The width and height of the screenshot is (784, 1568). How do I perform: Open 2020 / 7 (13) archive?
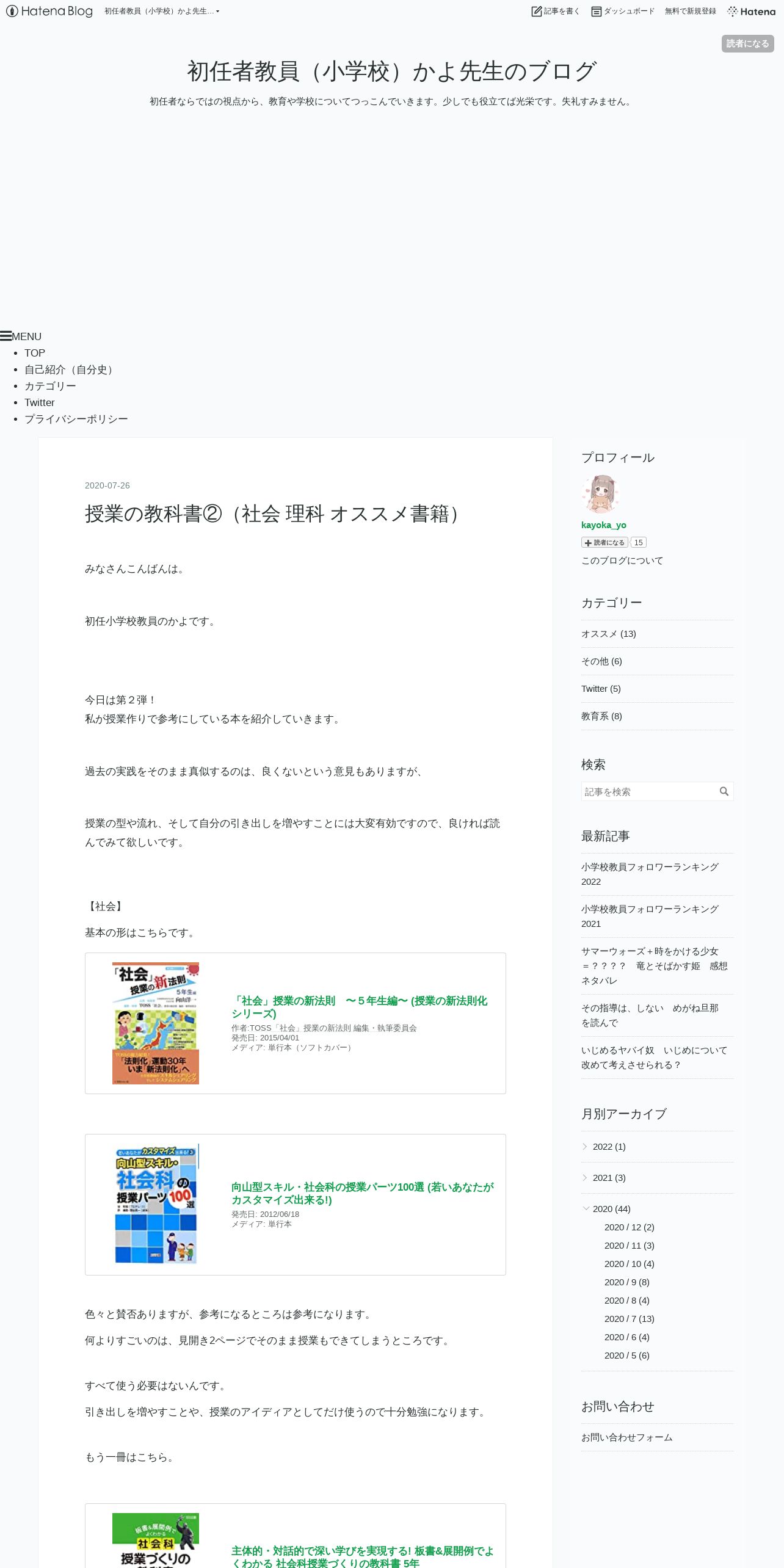629,1319
